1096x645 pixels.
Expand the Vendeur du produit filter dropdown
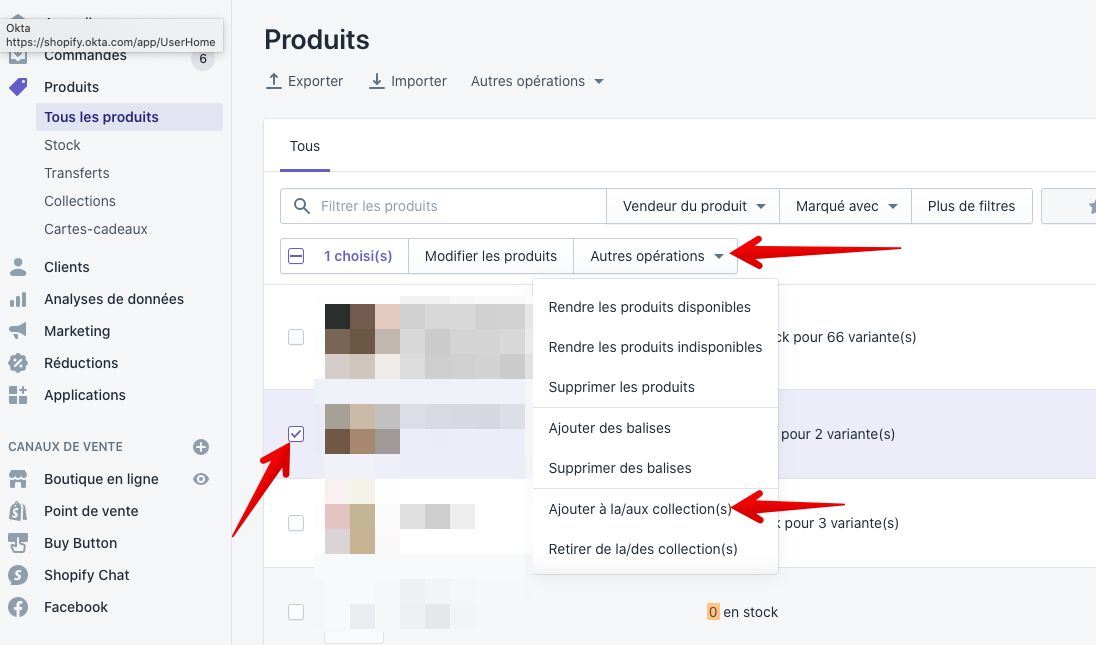click(693, 206)
